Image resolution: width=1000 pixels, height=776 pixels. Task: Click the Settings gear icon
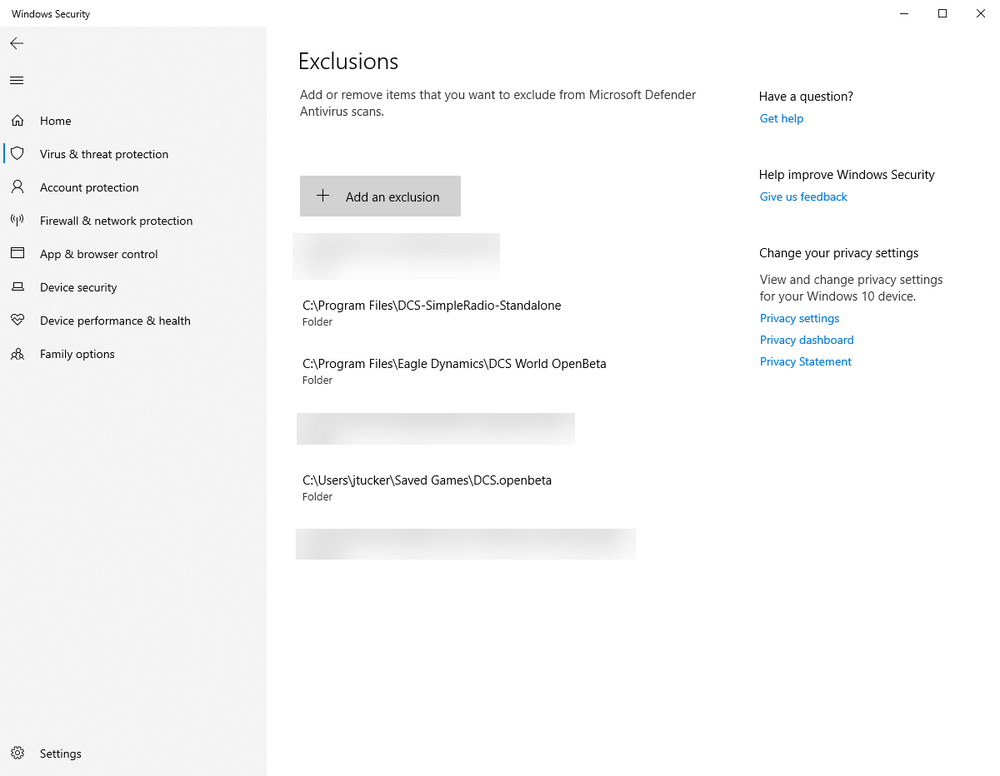tap(18, 753)
